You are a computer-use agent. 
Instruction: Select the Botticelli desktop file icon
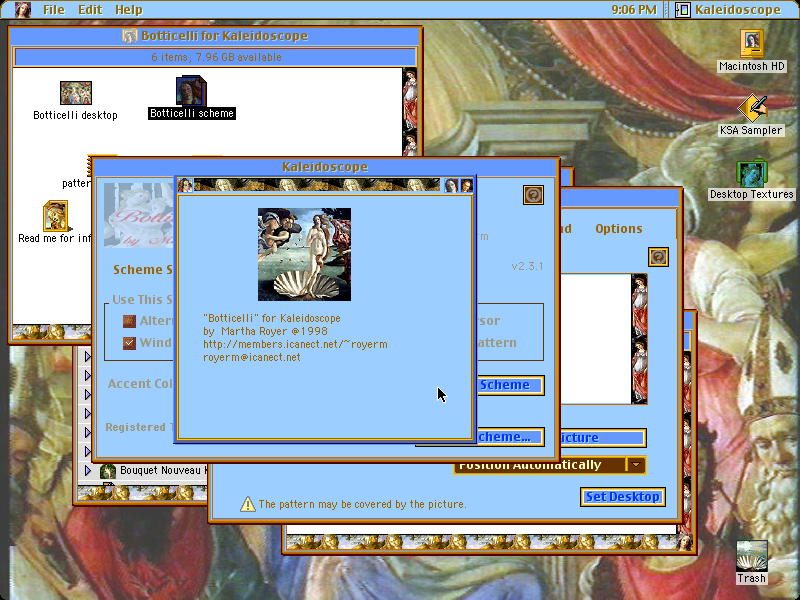(76, 93)
